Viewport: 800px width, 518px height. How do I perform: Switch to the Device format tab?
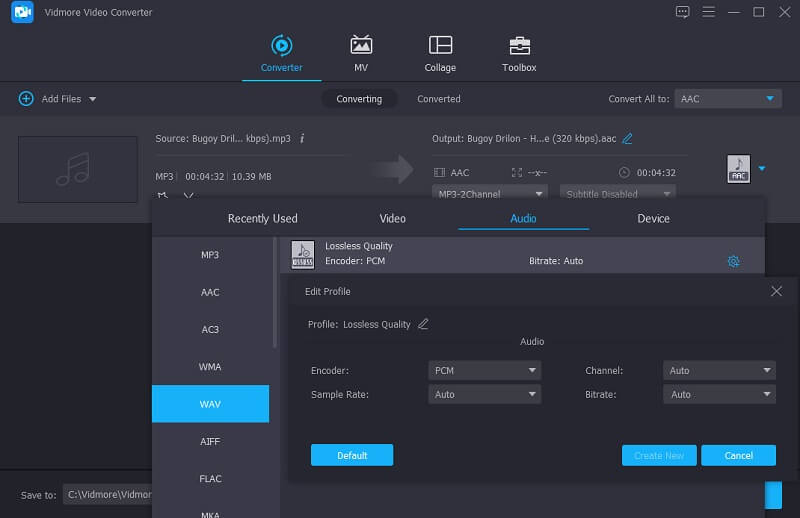653,218
